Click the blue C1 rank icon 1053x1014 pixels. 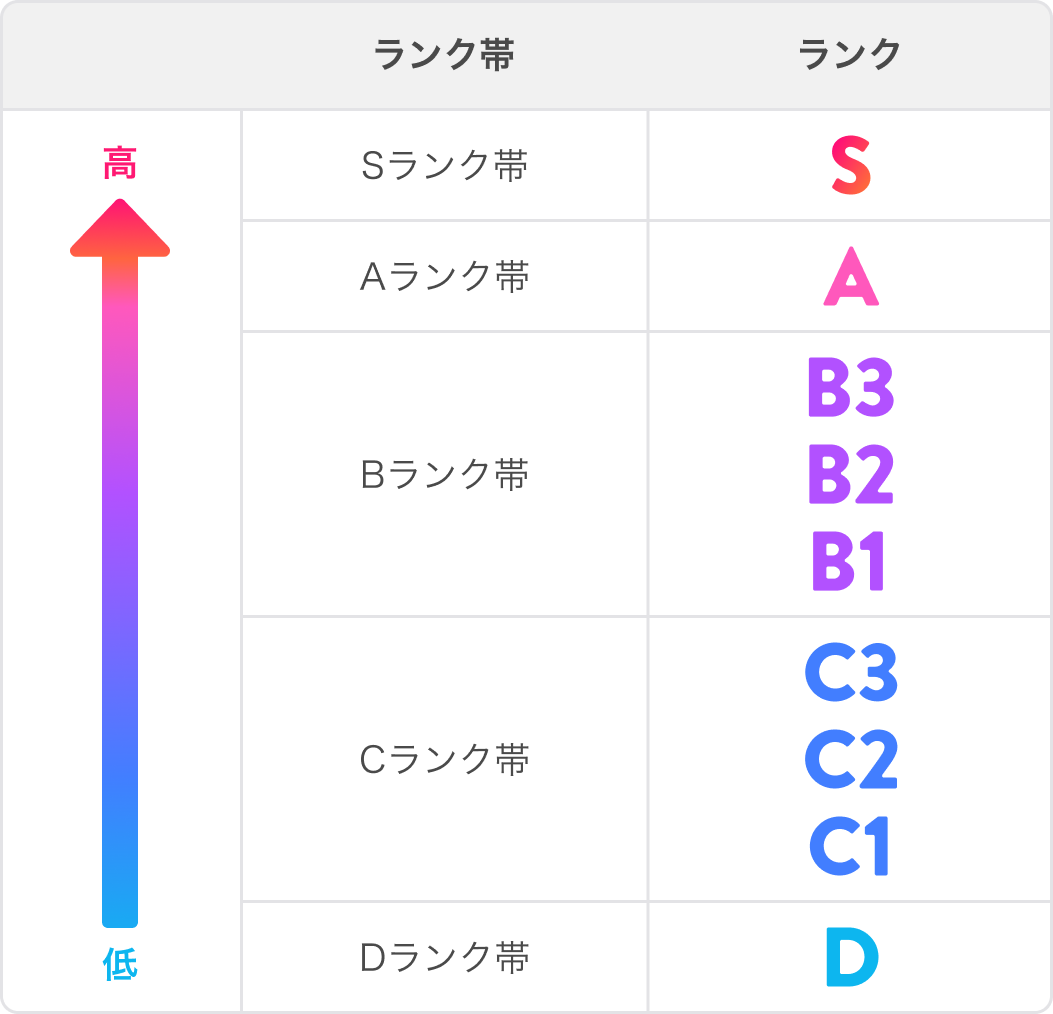point(850,846)
